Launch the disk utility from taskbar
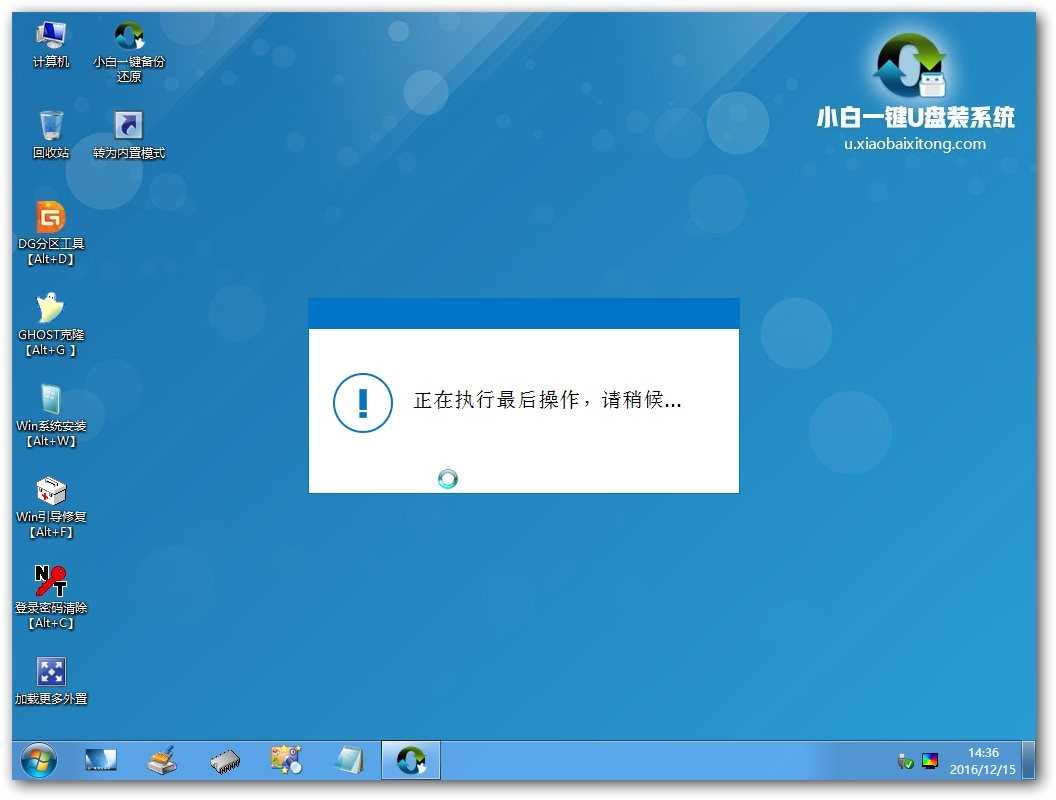The height and width of the screenshot is (800, 1056). coord(162,760)
